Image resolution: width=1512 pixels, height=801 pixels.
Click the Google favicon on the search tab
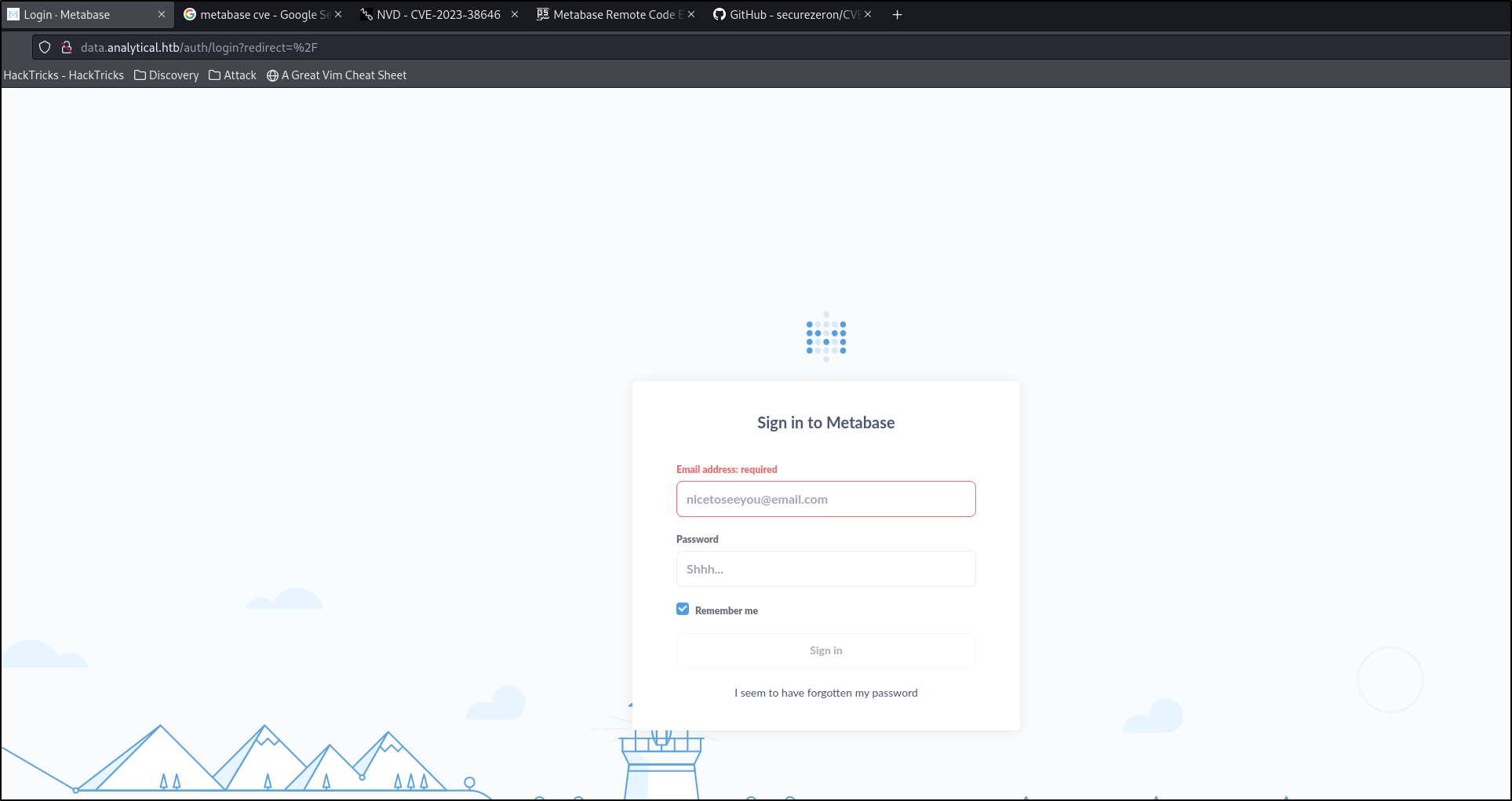pos(190,15)
